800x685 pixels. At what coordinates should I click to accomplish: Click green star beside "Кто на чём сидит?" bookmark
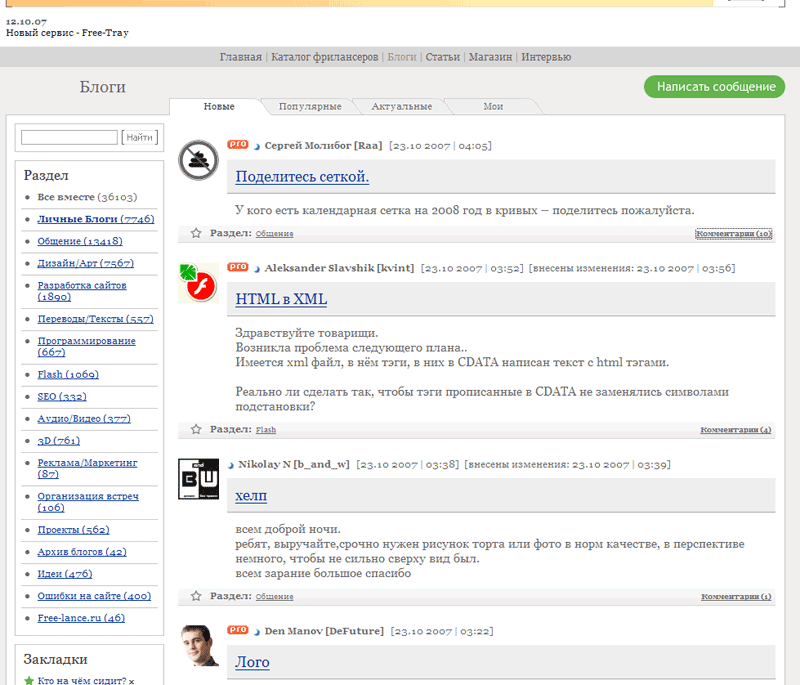click(x=29, y=681)
